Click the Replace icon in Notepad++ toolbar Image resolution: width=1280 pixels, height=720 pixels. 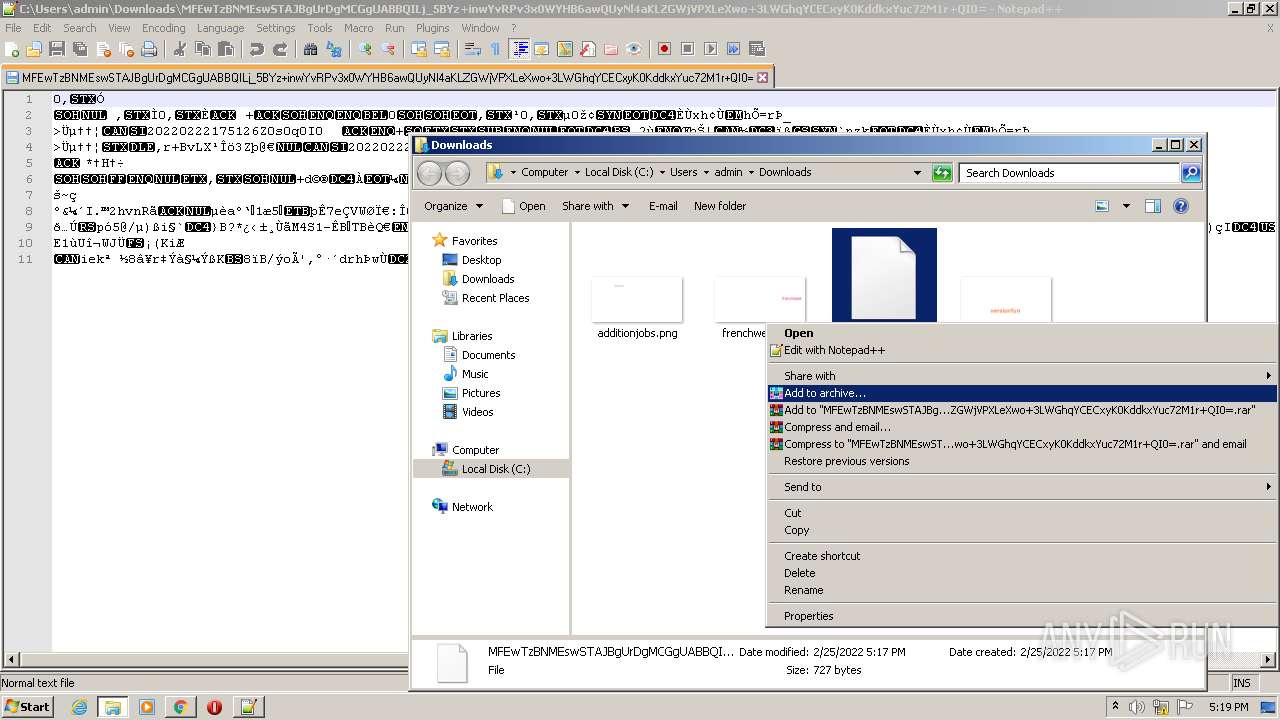[x=334, y=48]
